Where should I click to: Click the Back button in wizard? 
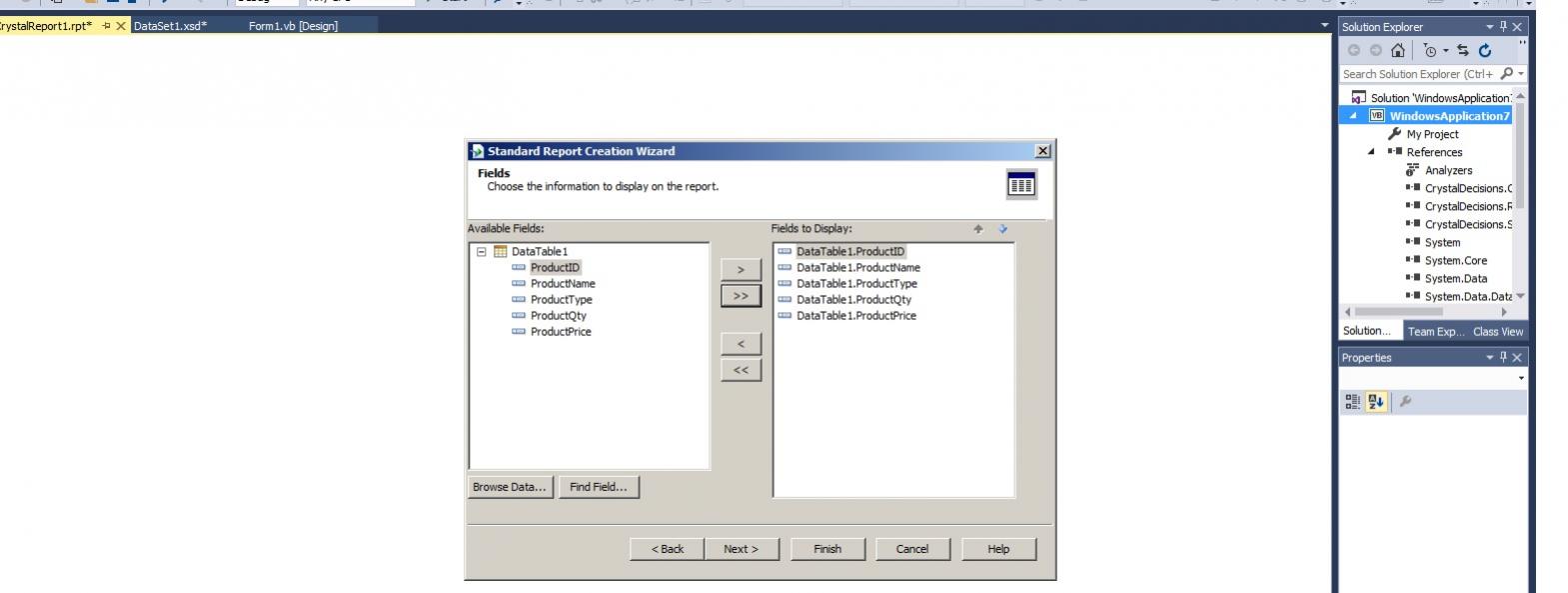(668, 549)
